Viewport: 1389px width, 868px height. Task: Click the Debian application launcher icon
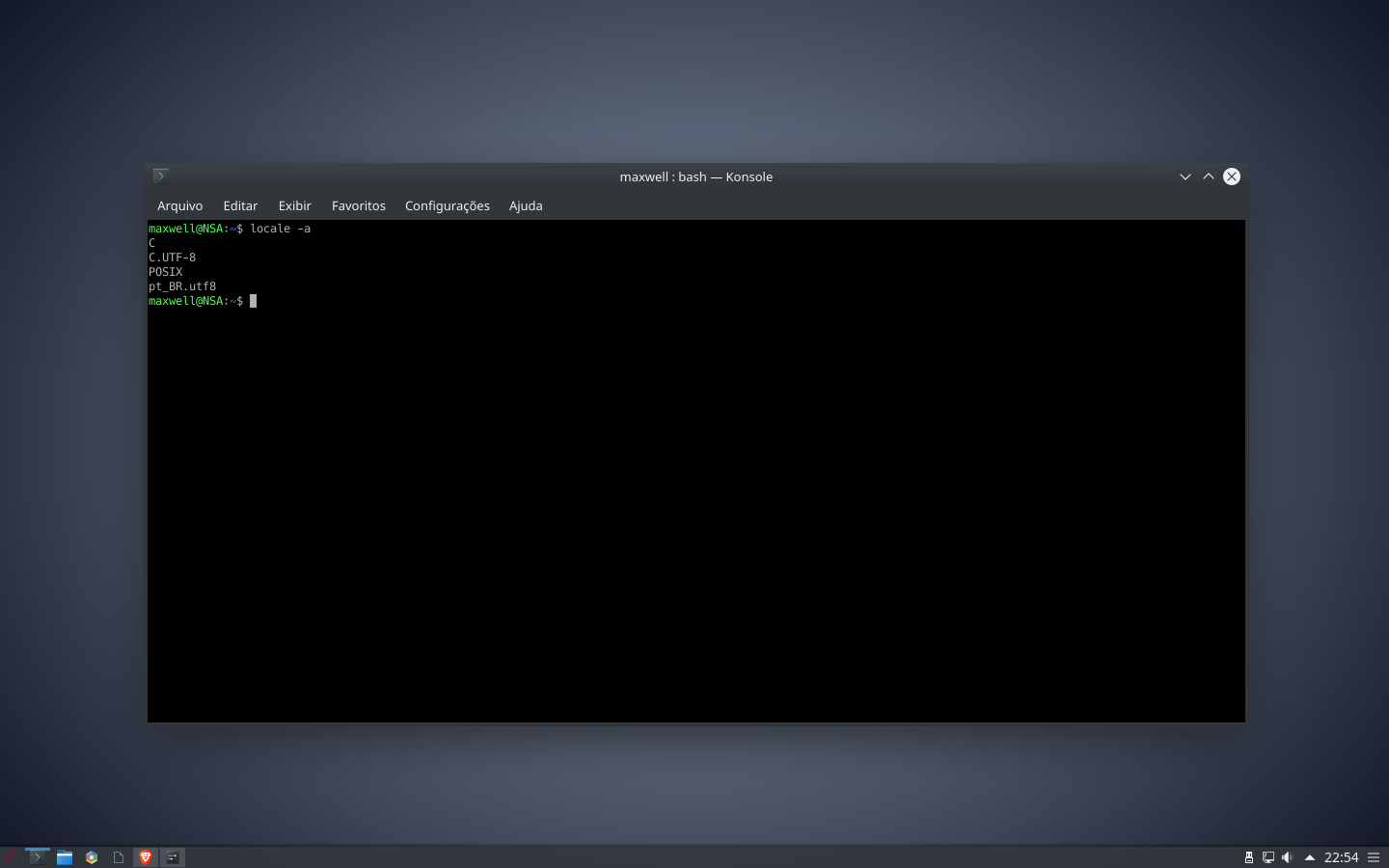point(9,856)
